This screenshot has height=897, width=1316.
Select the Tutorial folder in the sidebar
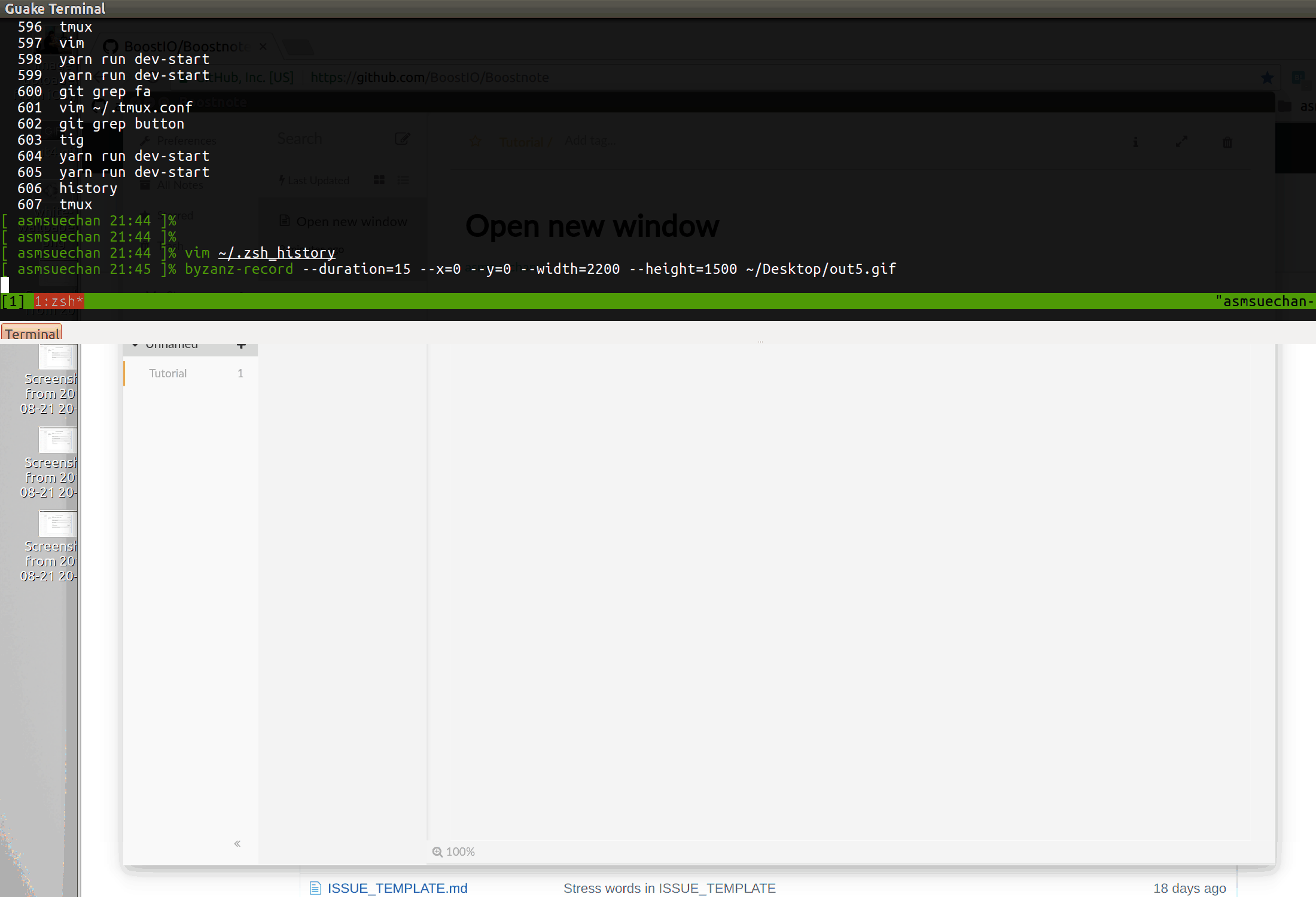(168, 373)
